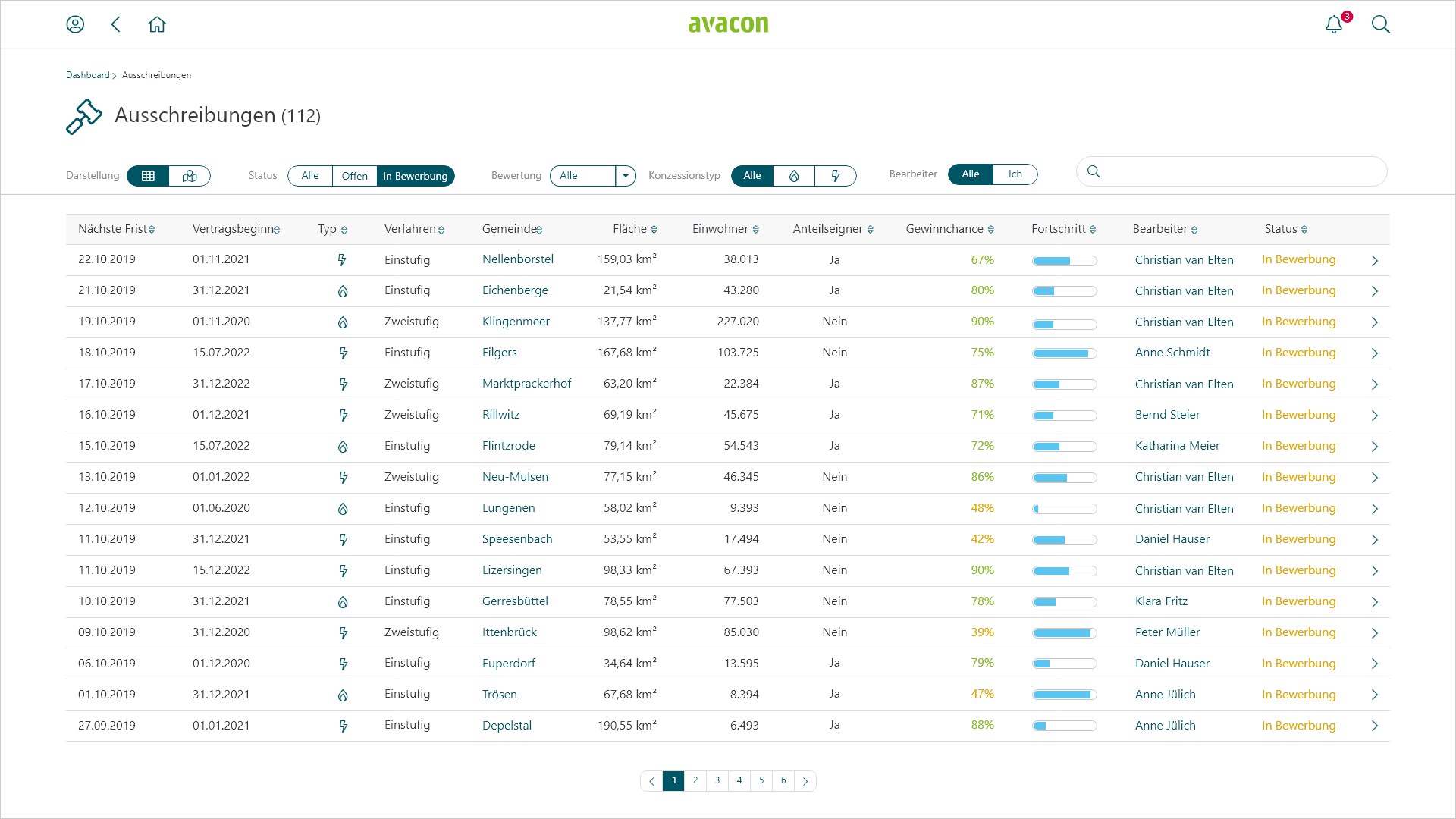Filter by electricity concession lightning icon
Screen dimensions: 1456x819
(x=836, y=176)
